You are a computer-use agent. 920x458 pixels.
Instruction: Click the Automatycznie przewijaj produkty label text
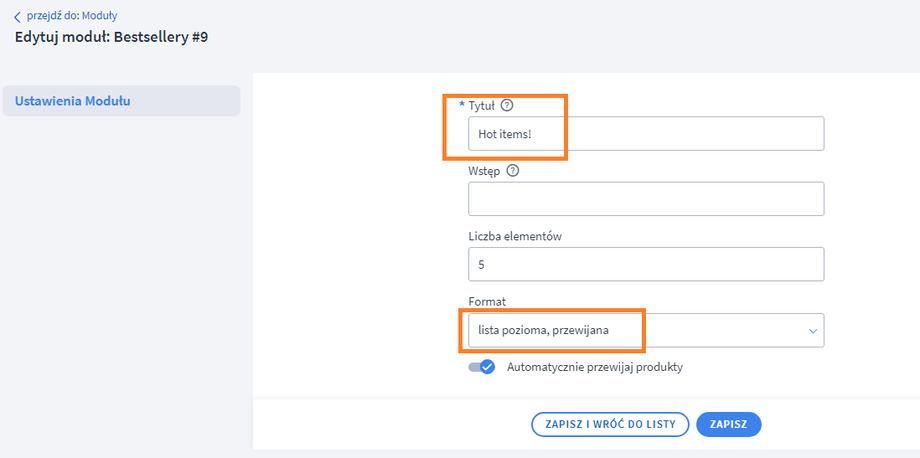coord(594,367)
